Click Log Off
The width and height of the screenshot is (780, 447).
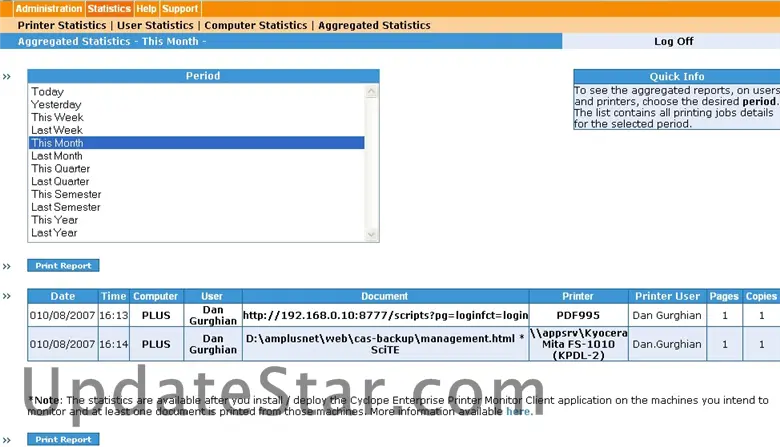point(674,41)
